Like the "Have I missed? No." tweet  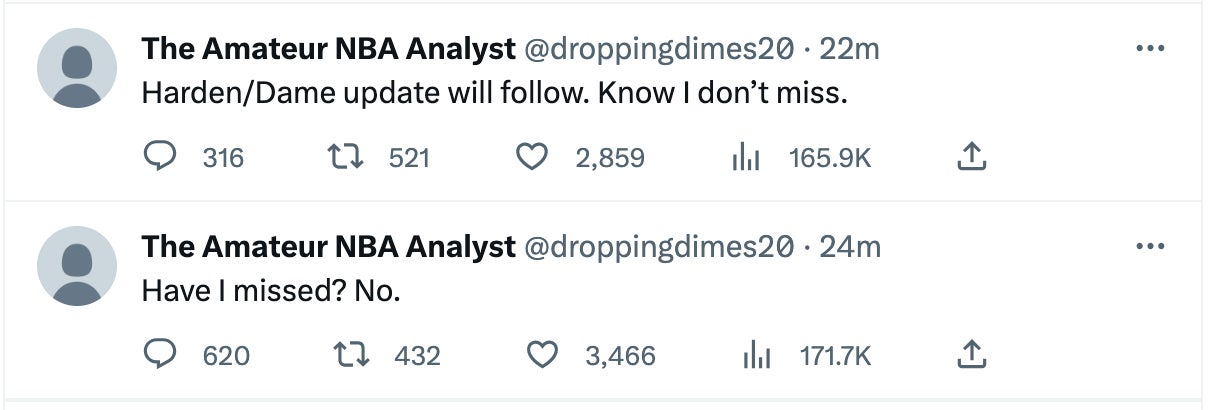[543, 355]
